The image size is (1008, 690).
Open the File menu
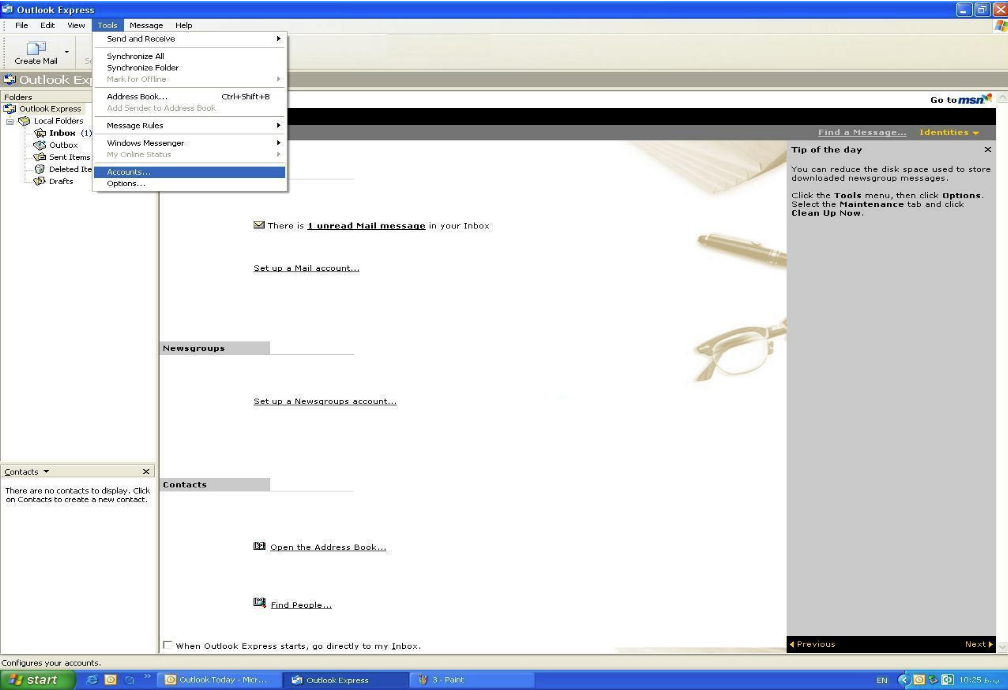point(21,25)
